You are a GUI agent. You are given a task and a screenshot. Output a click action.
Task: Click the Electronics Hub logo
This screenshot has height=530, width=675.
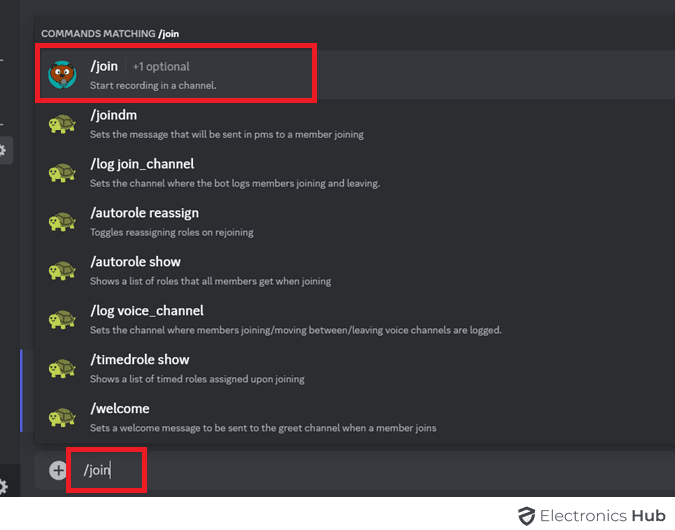point(591,516)
